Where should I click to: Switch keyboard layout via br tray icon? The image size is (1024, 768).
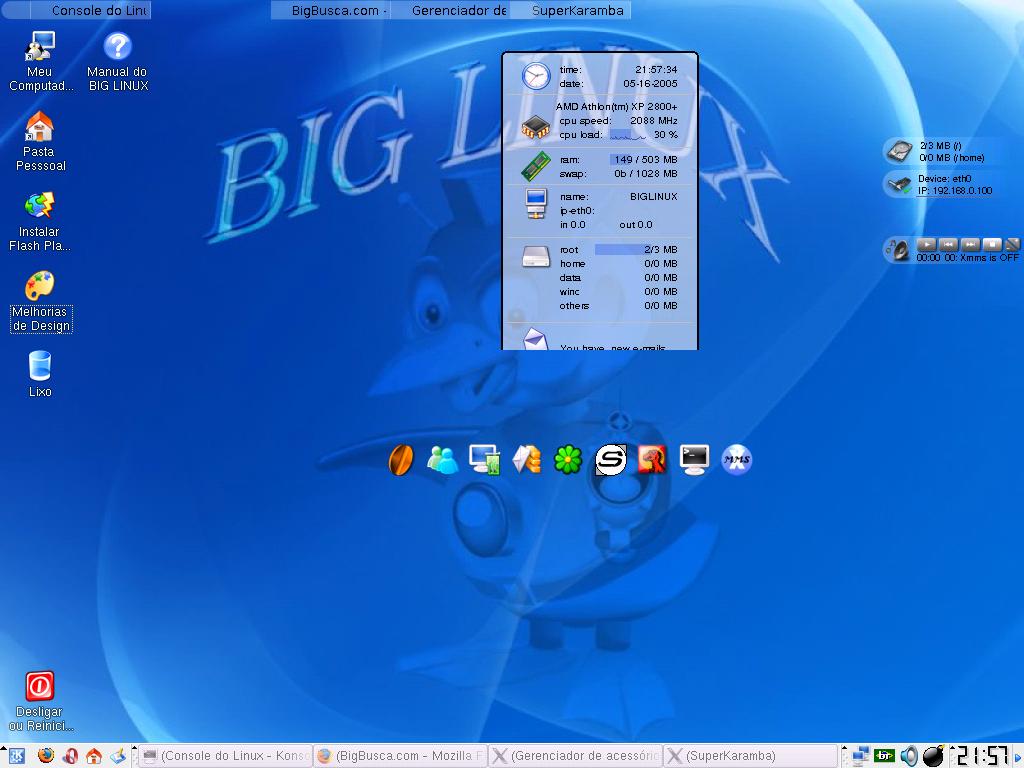[884, 756]
